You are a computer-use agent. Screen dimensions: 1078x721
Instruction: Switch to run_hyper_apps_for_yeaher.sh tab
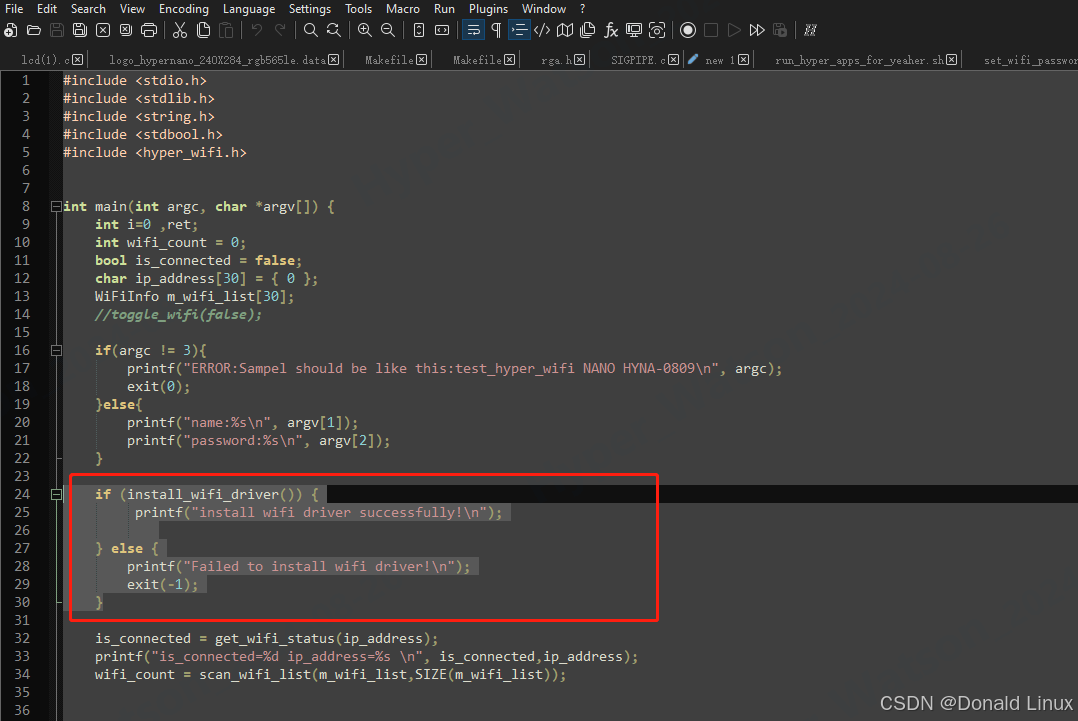tap(859, 60)
